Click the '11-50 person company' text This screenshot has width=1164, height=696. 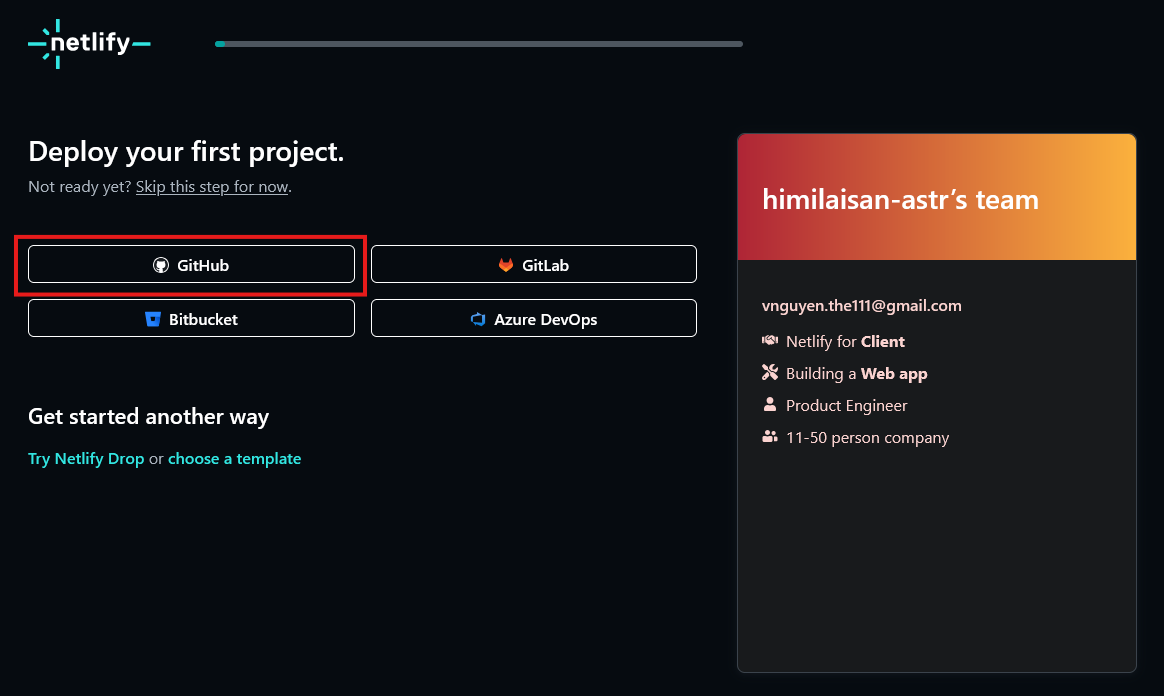(x=867, y=438)
